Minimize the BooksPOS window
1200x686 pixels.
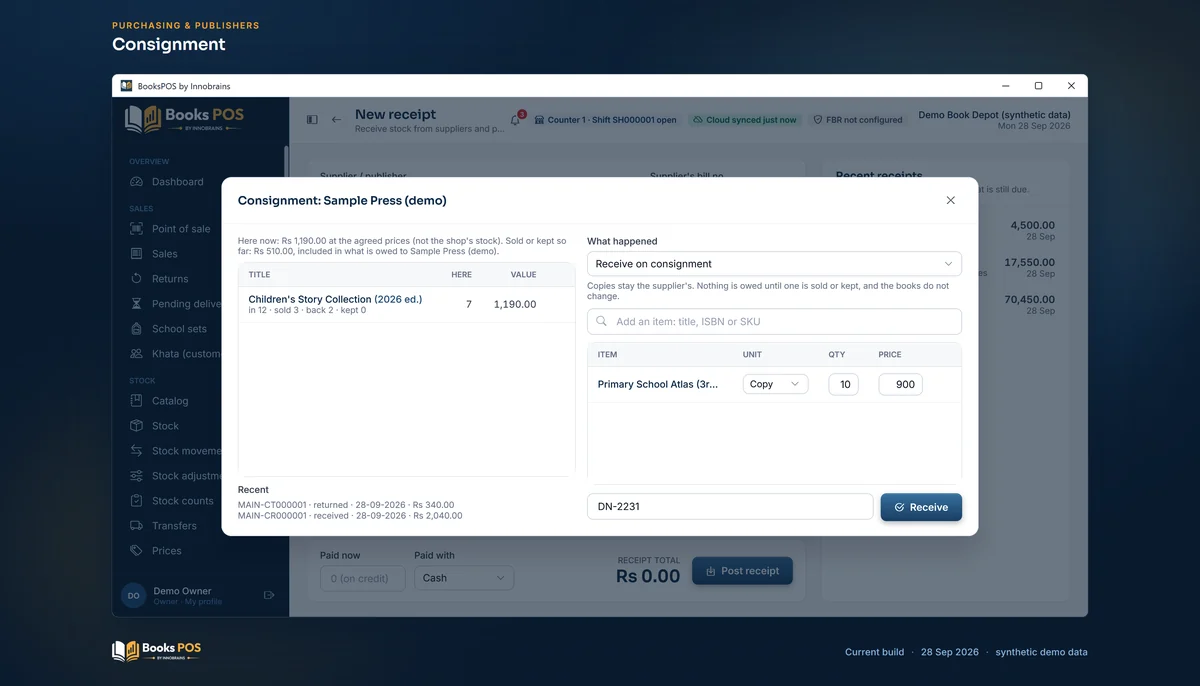tap(1005, 86)
